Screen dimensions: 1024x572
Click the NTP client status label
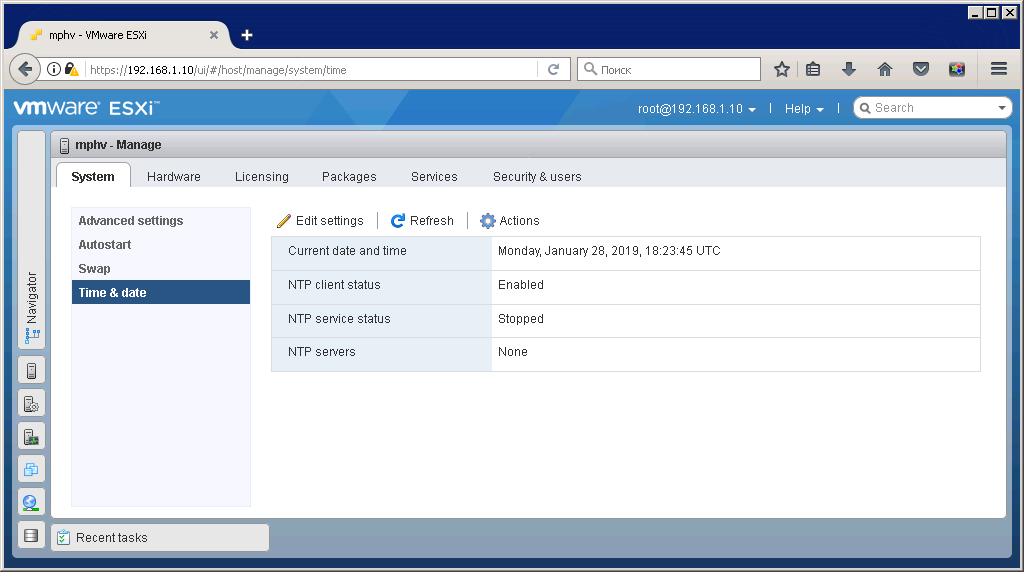click(x=334, y=285)
